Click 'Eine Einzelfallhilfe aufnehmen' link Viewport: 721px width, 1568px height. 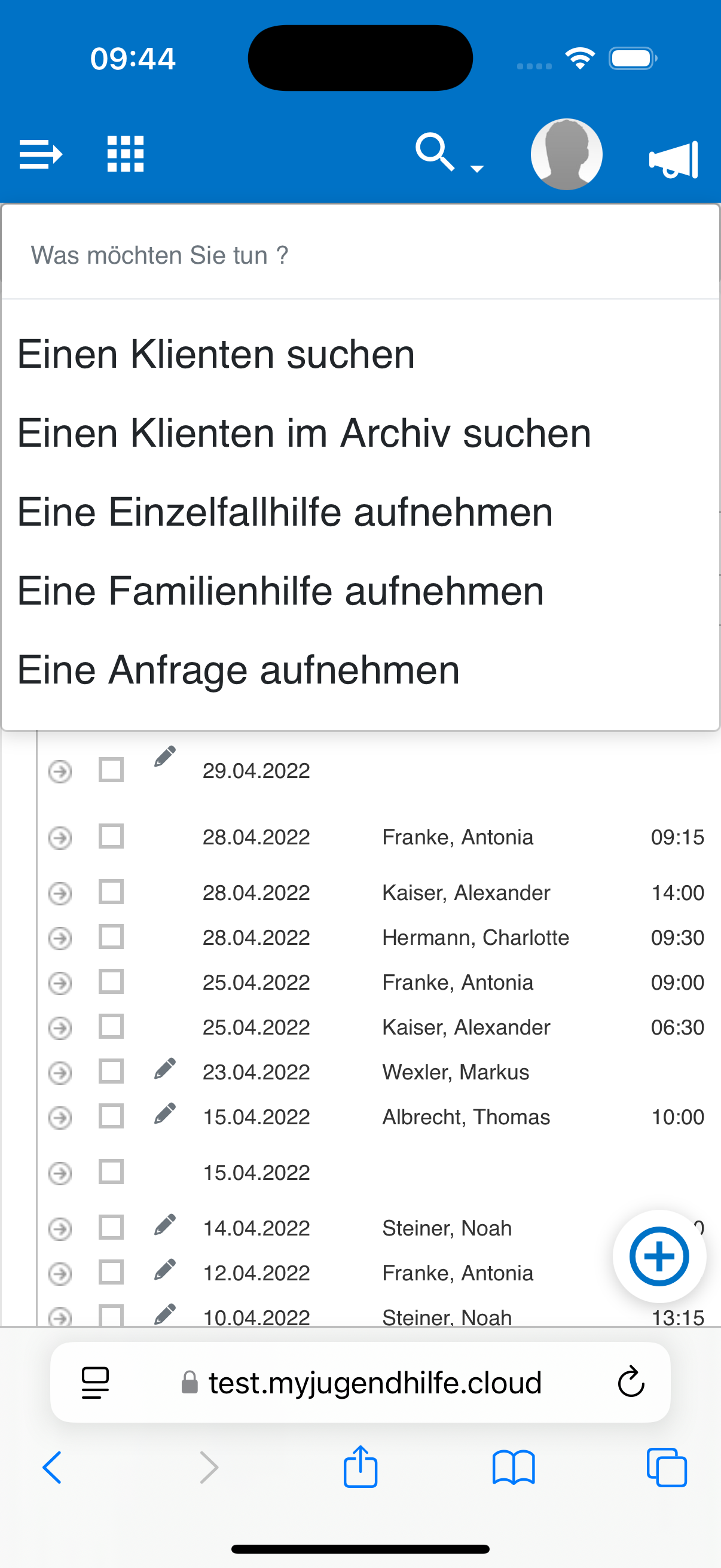(x=285, y=512)
